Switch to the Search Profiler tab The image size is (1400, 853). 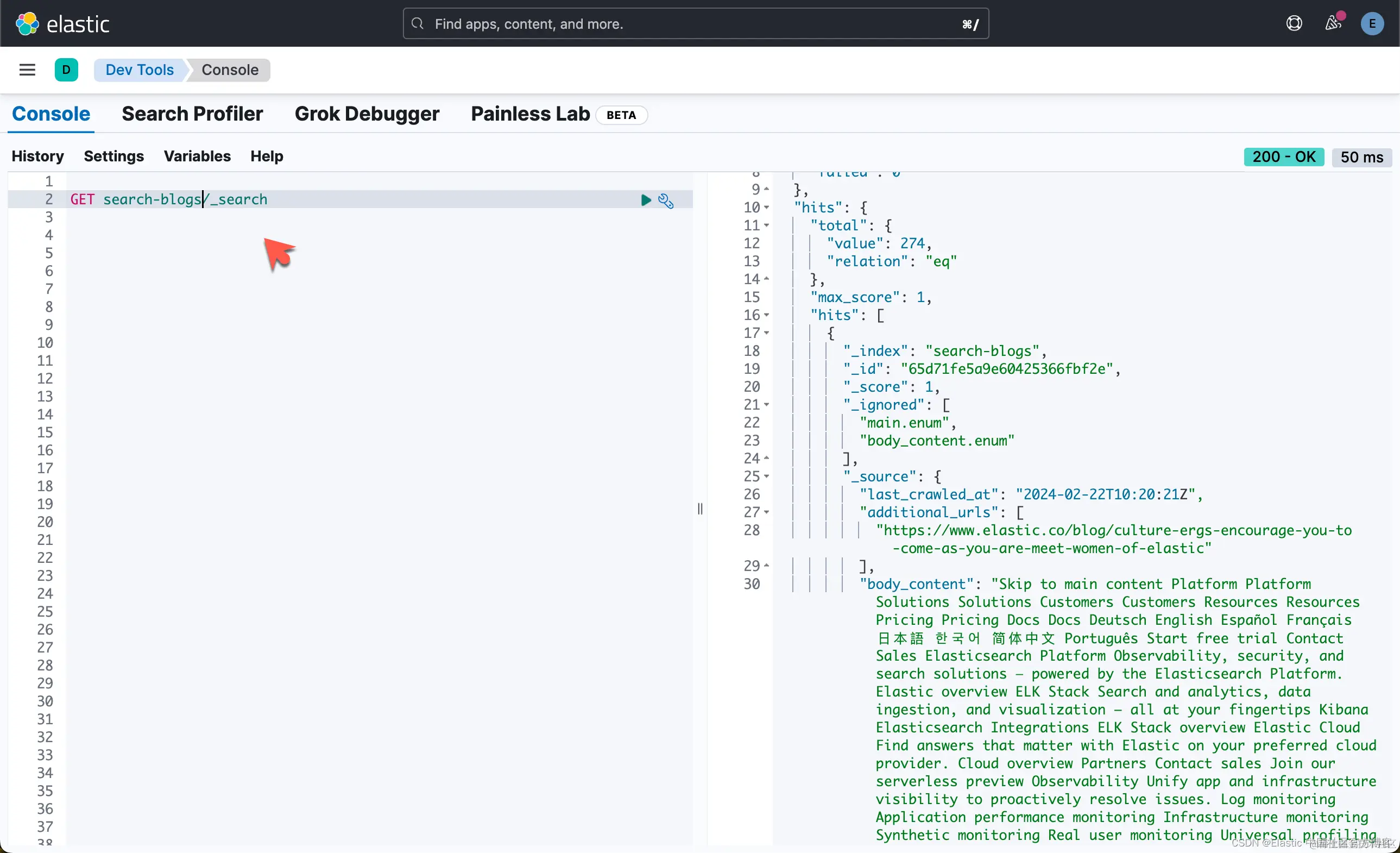tap(192, 114)
